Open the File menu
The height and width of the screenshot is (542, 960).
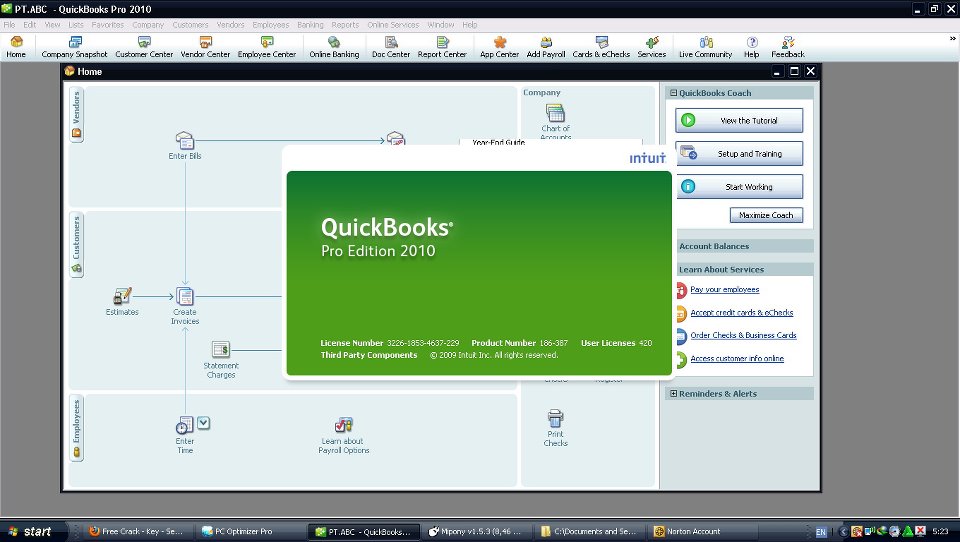[9, 25]
